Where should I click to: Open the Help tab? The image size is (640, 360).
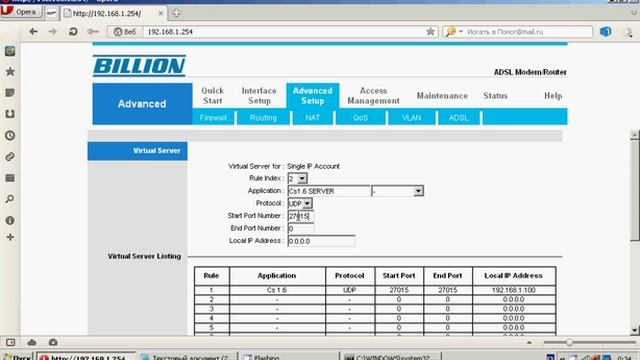point(553,96)
